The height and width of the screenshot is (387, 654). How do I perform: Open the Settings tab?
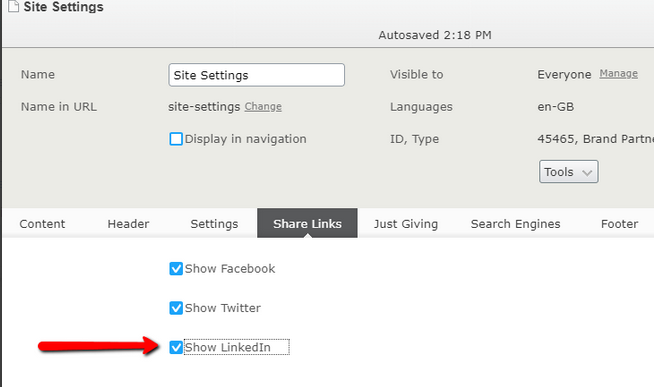(214, 224)
